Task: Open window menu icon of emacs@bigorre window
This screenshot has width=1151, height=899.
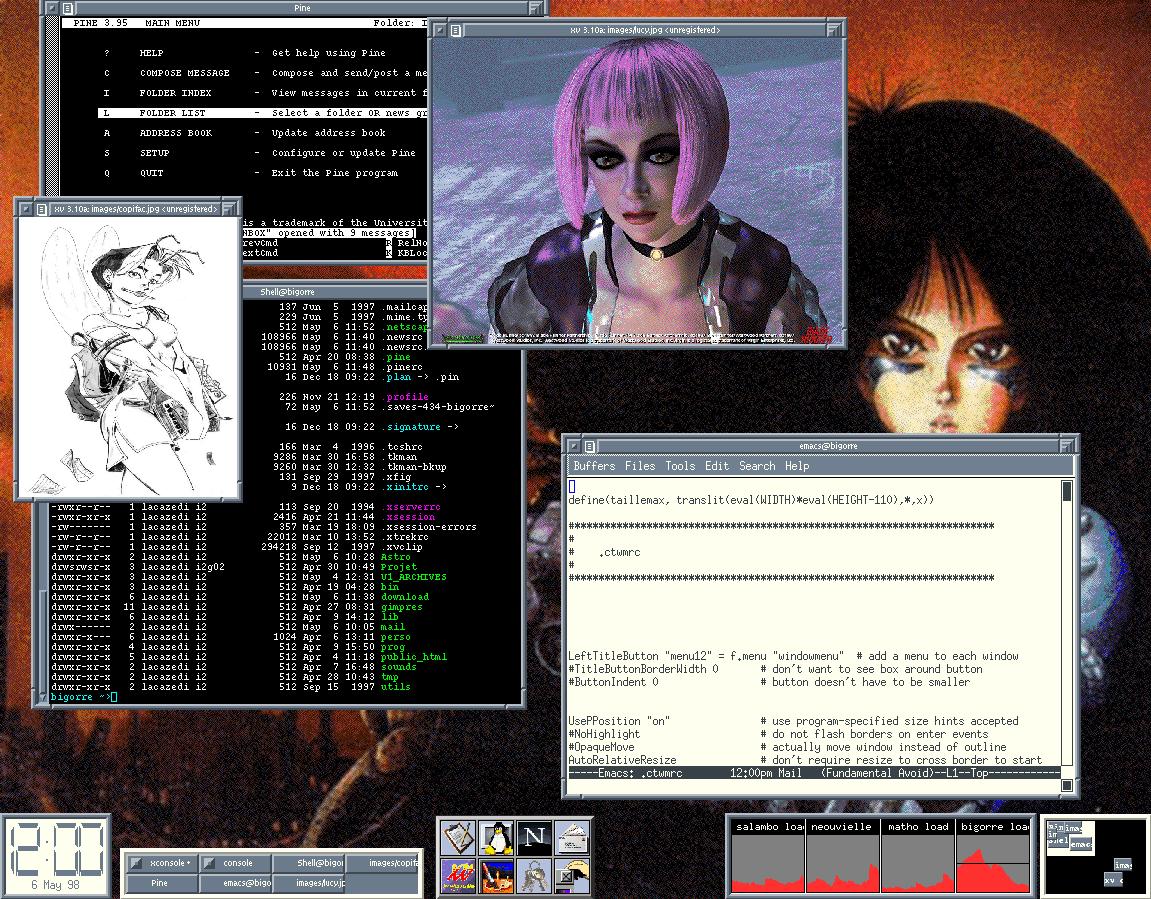Action: (589, 445)
